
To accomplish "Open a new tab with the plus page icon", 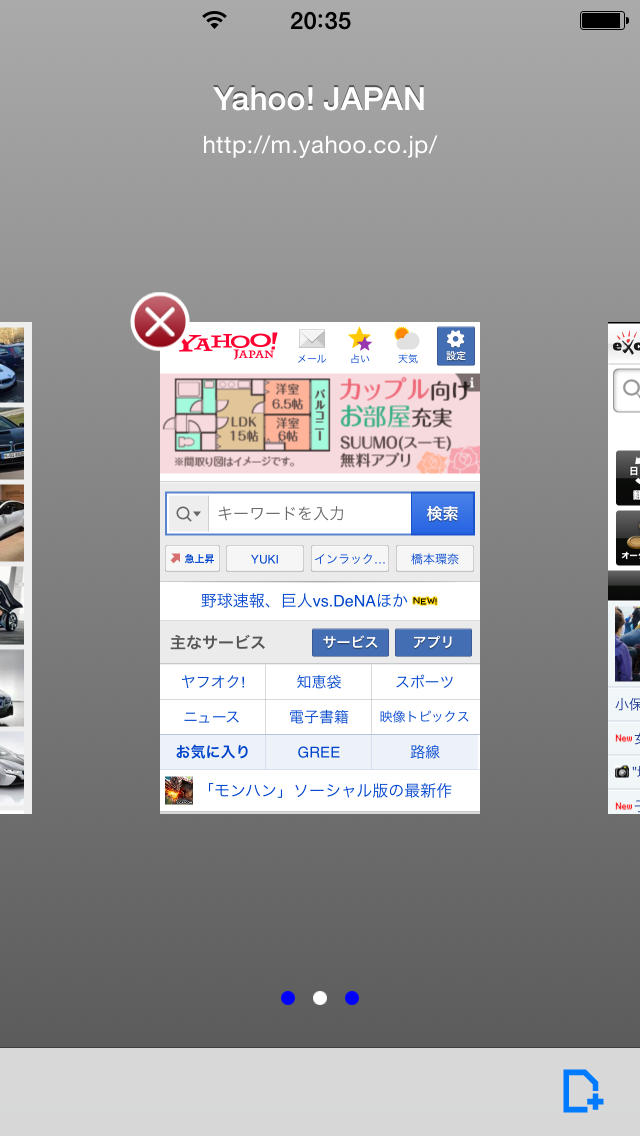I will click(583, 1091).
